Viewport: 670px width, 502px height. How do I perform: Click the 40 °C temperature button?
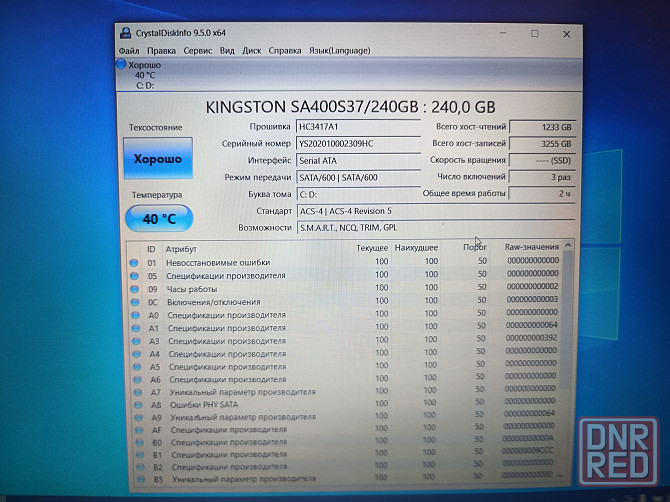click(x=159, y=219)
